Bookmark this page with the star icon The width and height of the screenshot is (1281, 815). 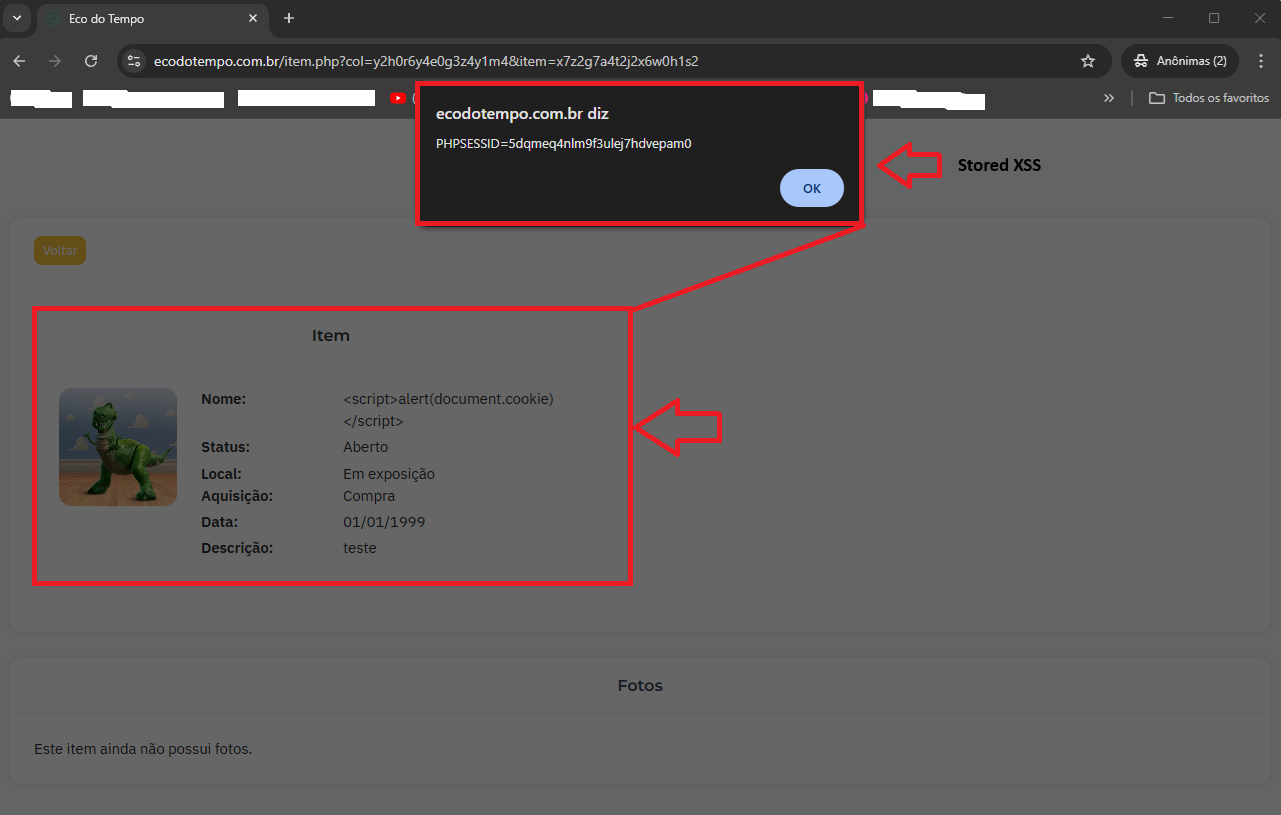click(1088, 61)
